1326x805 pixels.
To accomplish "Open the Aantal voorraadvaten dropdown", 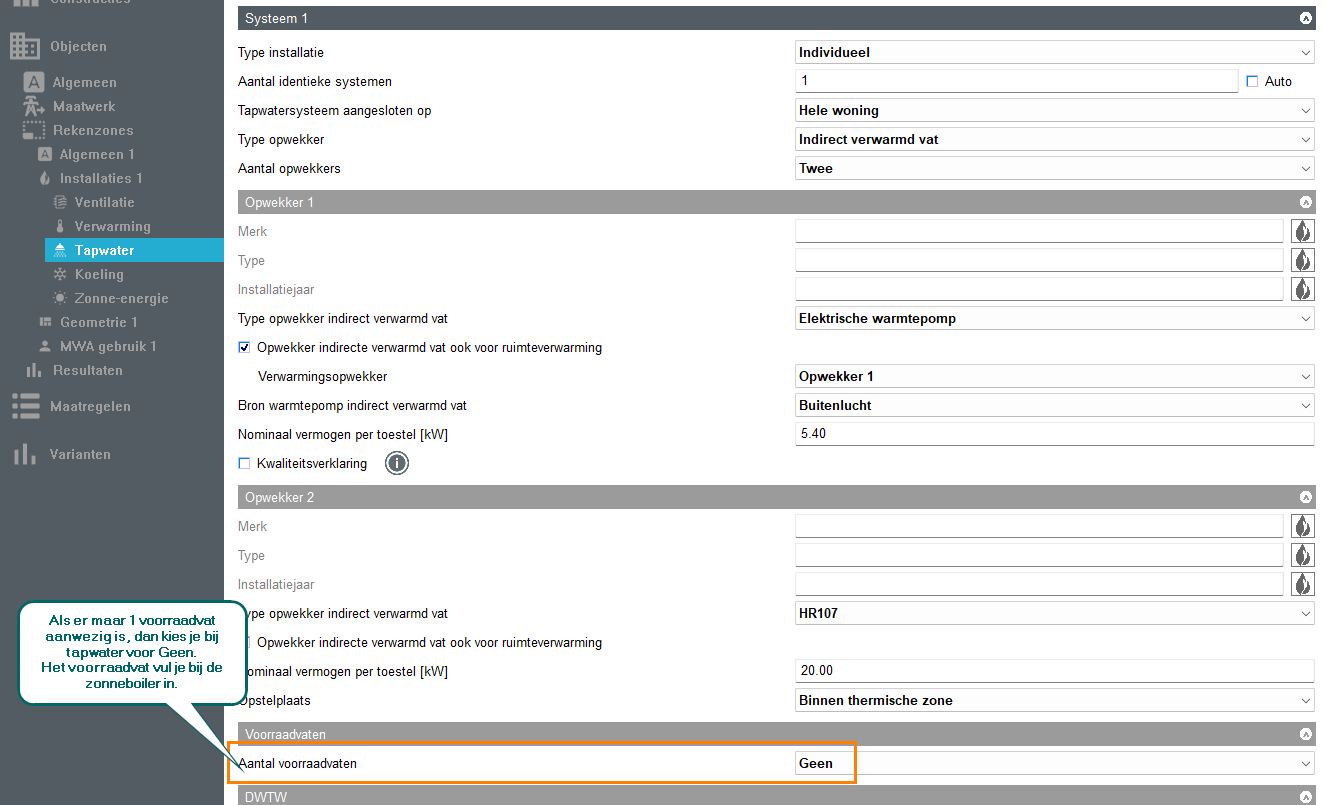I will [x=1054, y=763].
